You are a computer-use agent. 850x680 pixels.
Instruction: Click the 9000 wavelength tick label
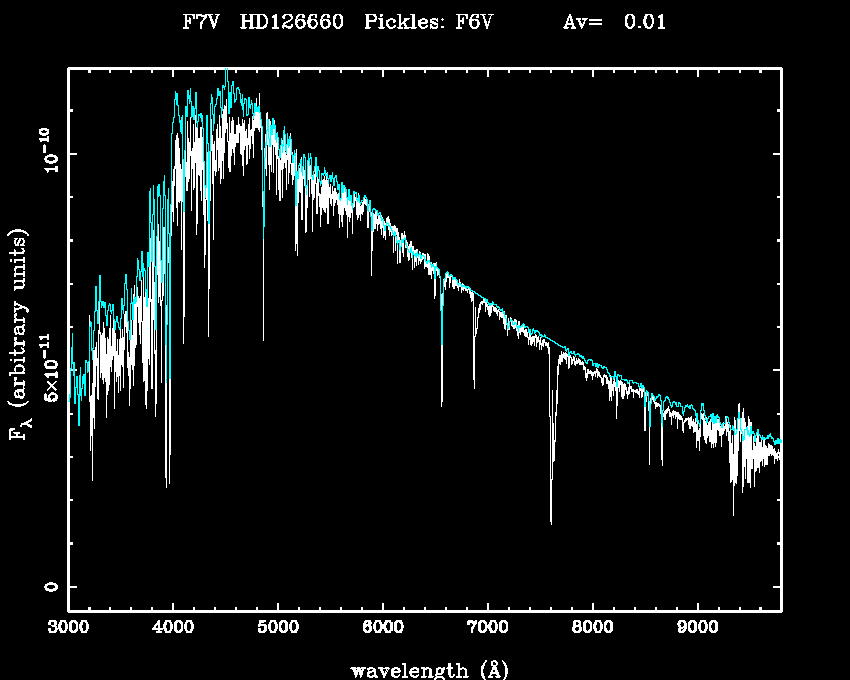click(x=697, y=629)
